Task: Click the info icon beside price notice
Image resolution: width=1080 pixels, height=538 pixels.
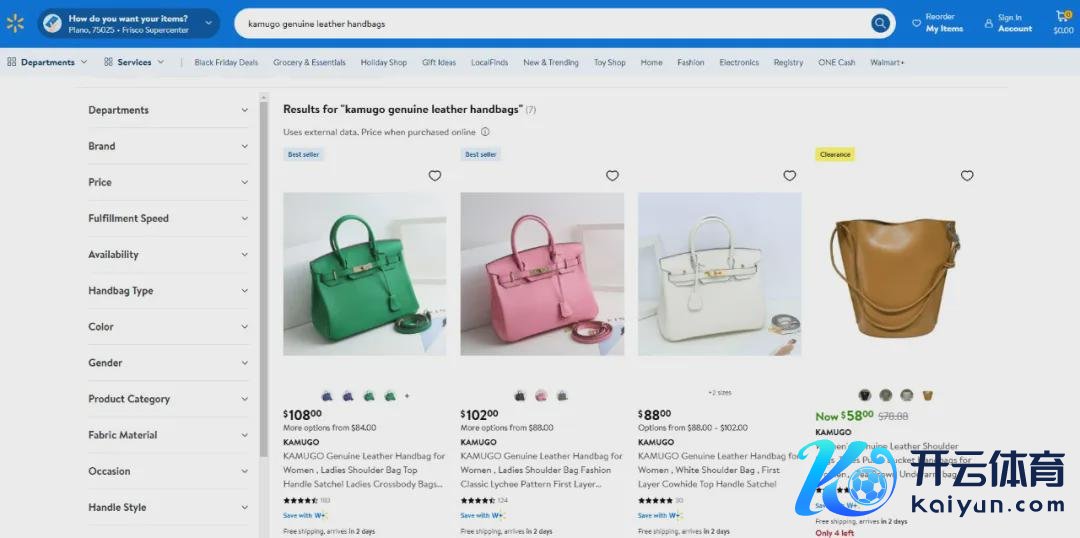Action: tap(485, 132)
